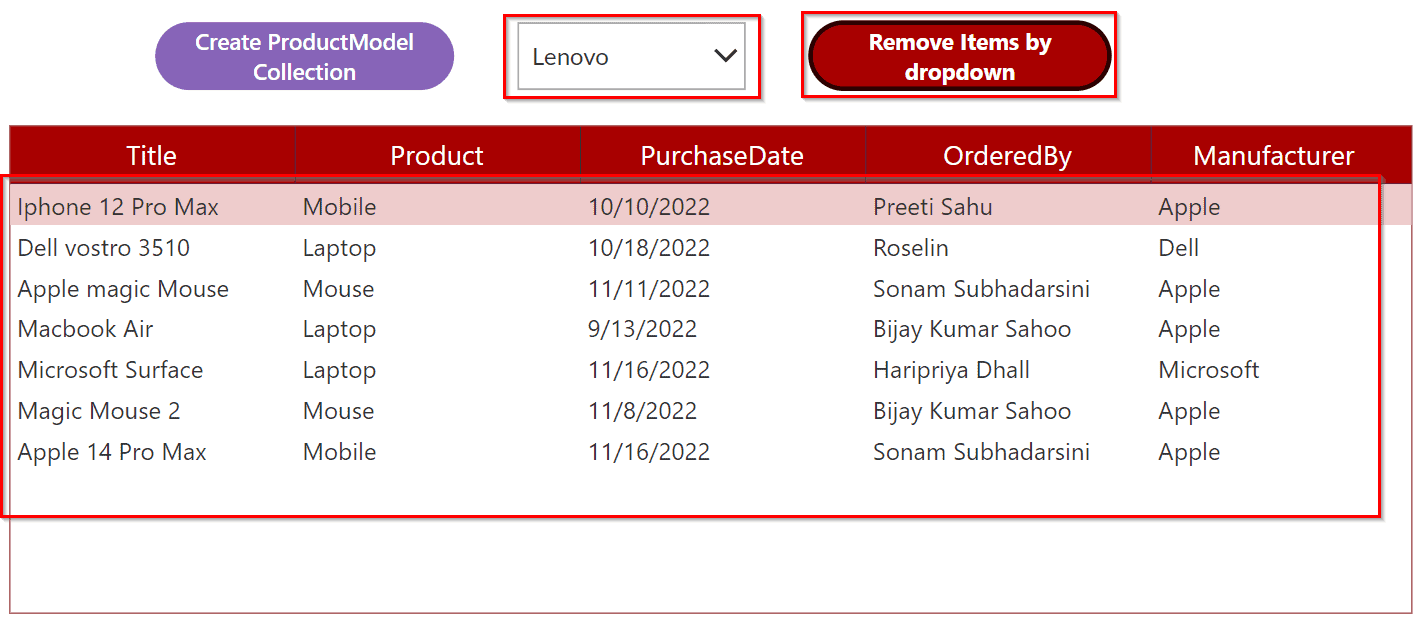Click the Title column header
Screen dimensions: 1422x630
(152, 155)
